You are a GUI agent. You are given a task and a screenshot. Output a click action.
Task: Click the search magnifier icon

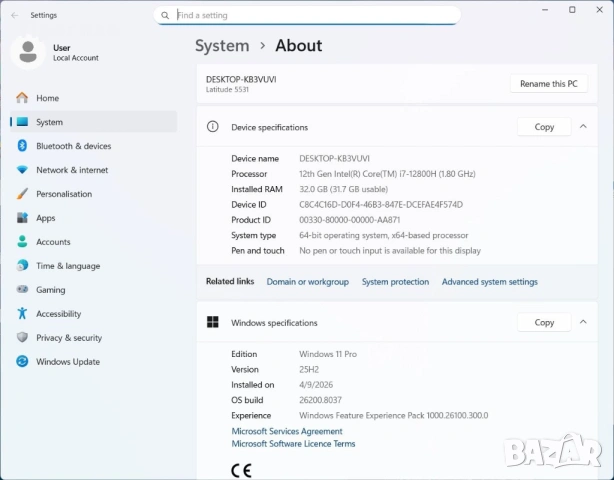165,15
